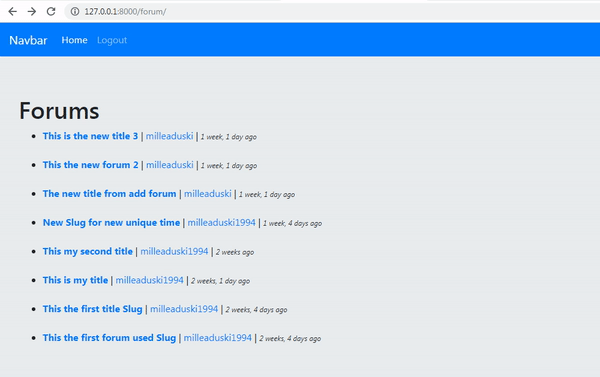Click '1 week, 4 days ago' timestamp
The image size is (600, 377).
tap(292, 224)
